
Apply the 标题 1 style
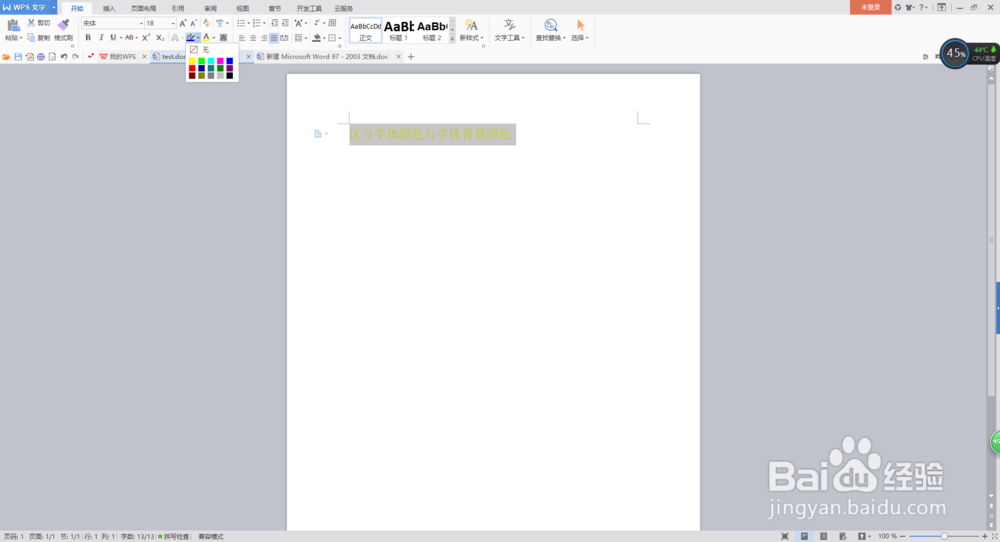point(399,31)
